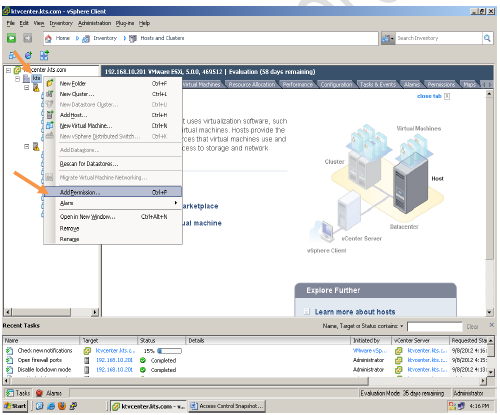Click the green back navigation arrow

pyautogui.click(x=11, y=38)
